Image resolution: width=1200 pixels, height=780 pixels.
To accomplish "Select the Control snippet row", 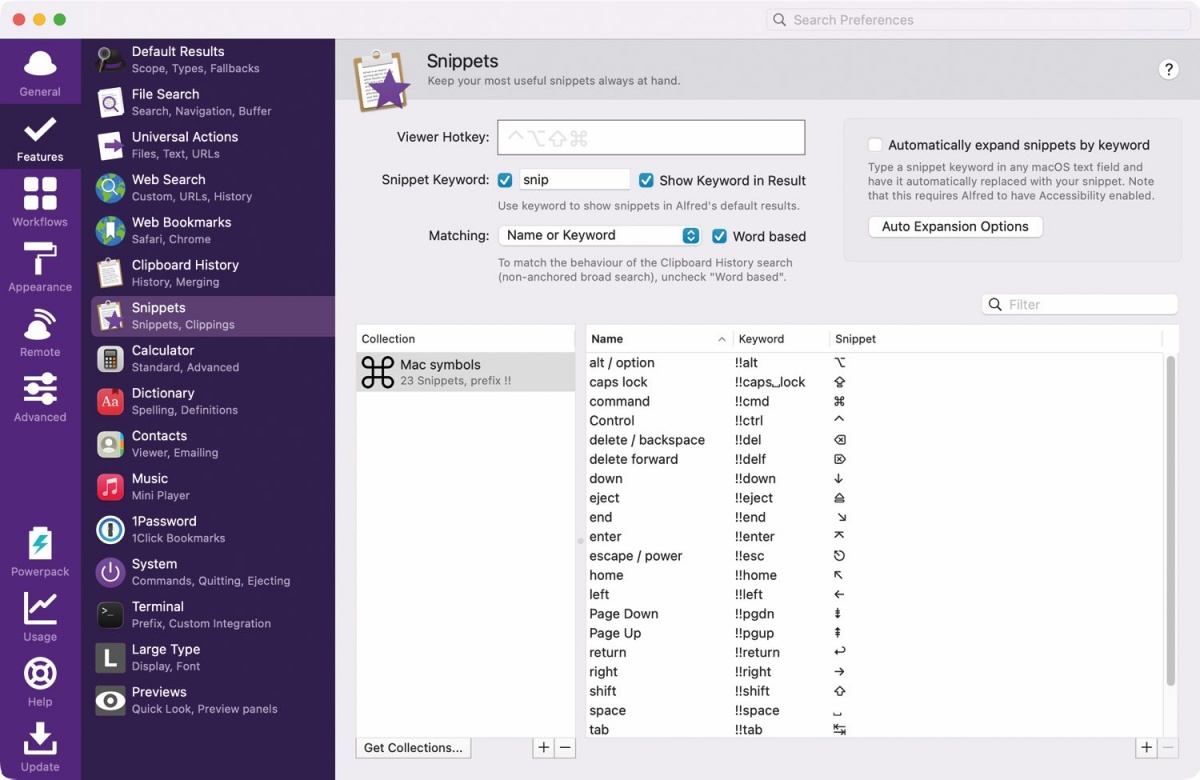I will click(875, 421).
